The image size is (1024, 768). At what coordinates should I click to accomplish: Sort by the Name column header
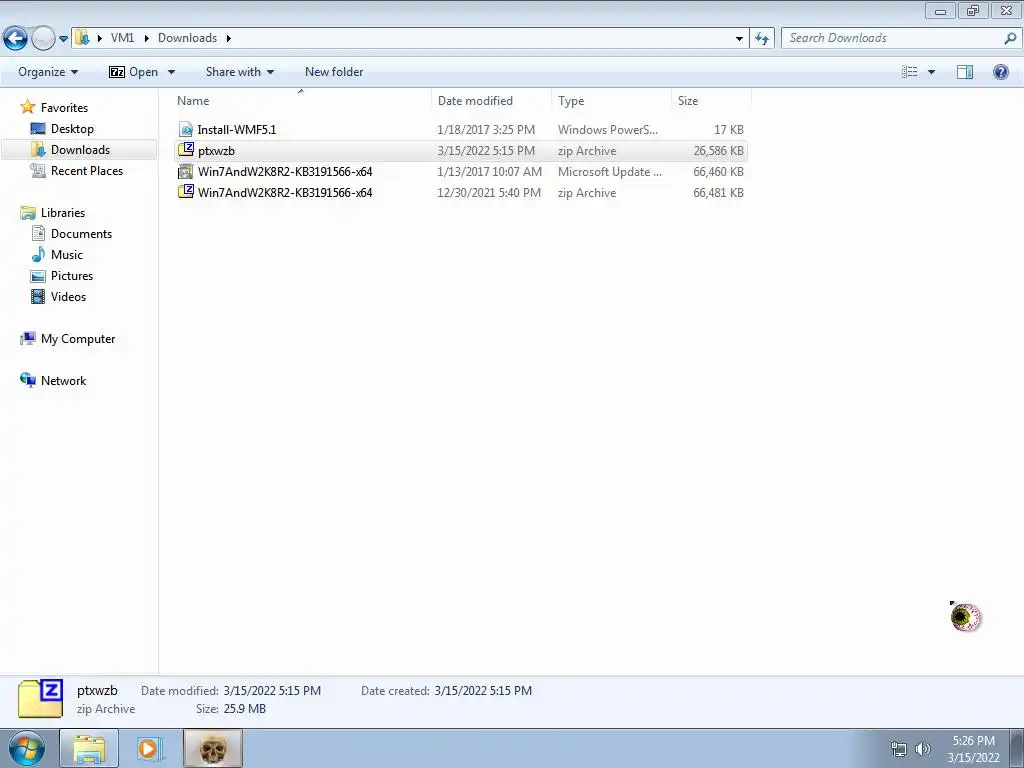(302, 101)
